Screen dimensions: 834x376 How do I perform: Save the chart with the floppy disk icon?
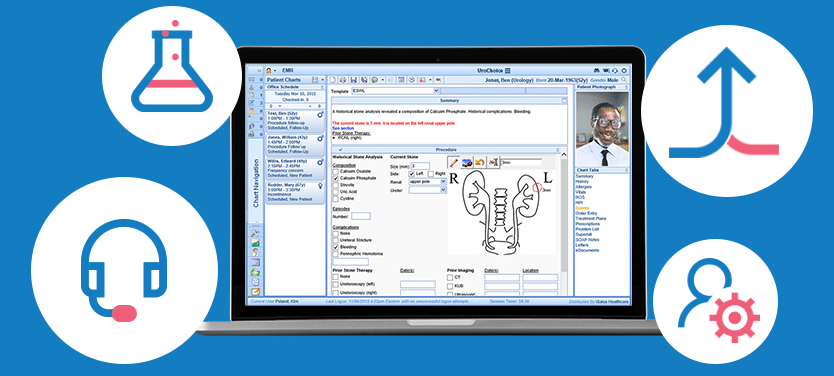[x=353, y=80]
